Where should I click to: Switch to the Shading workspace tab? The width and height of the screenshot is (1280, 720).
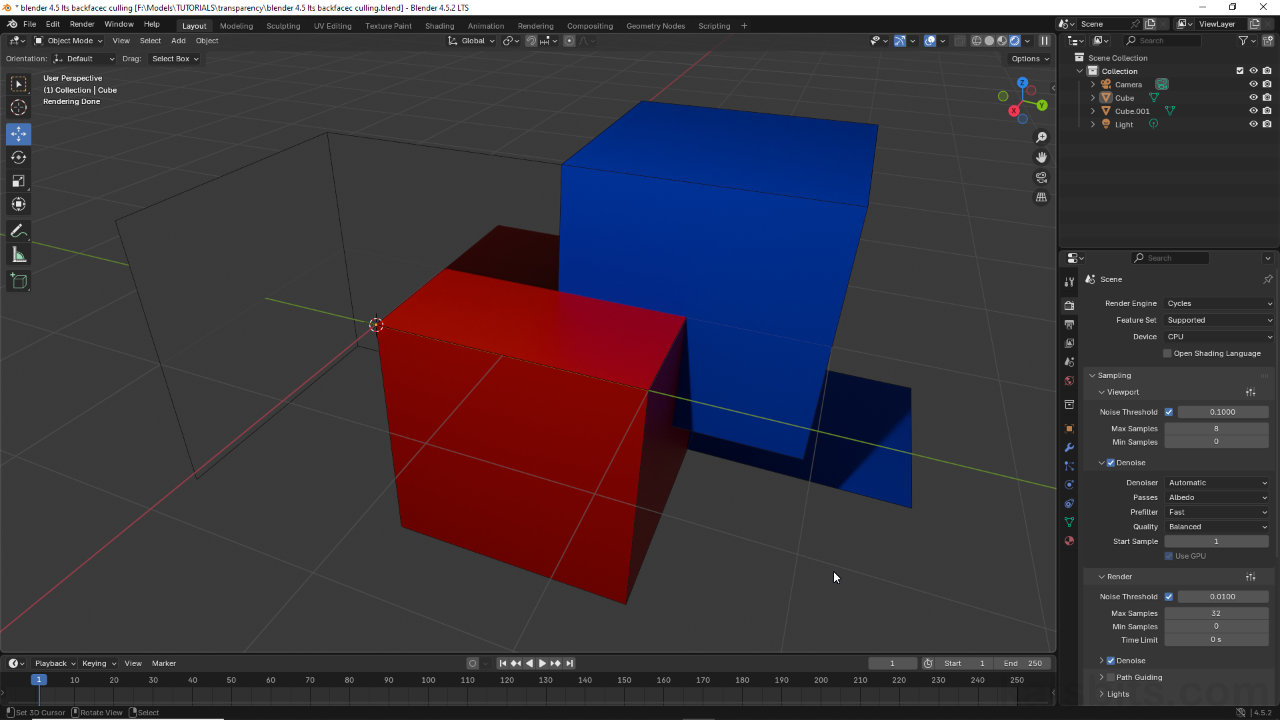pos(439,26)
